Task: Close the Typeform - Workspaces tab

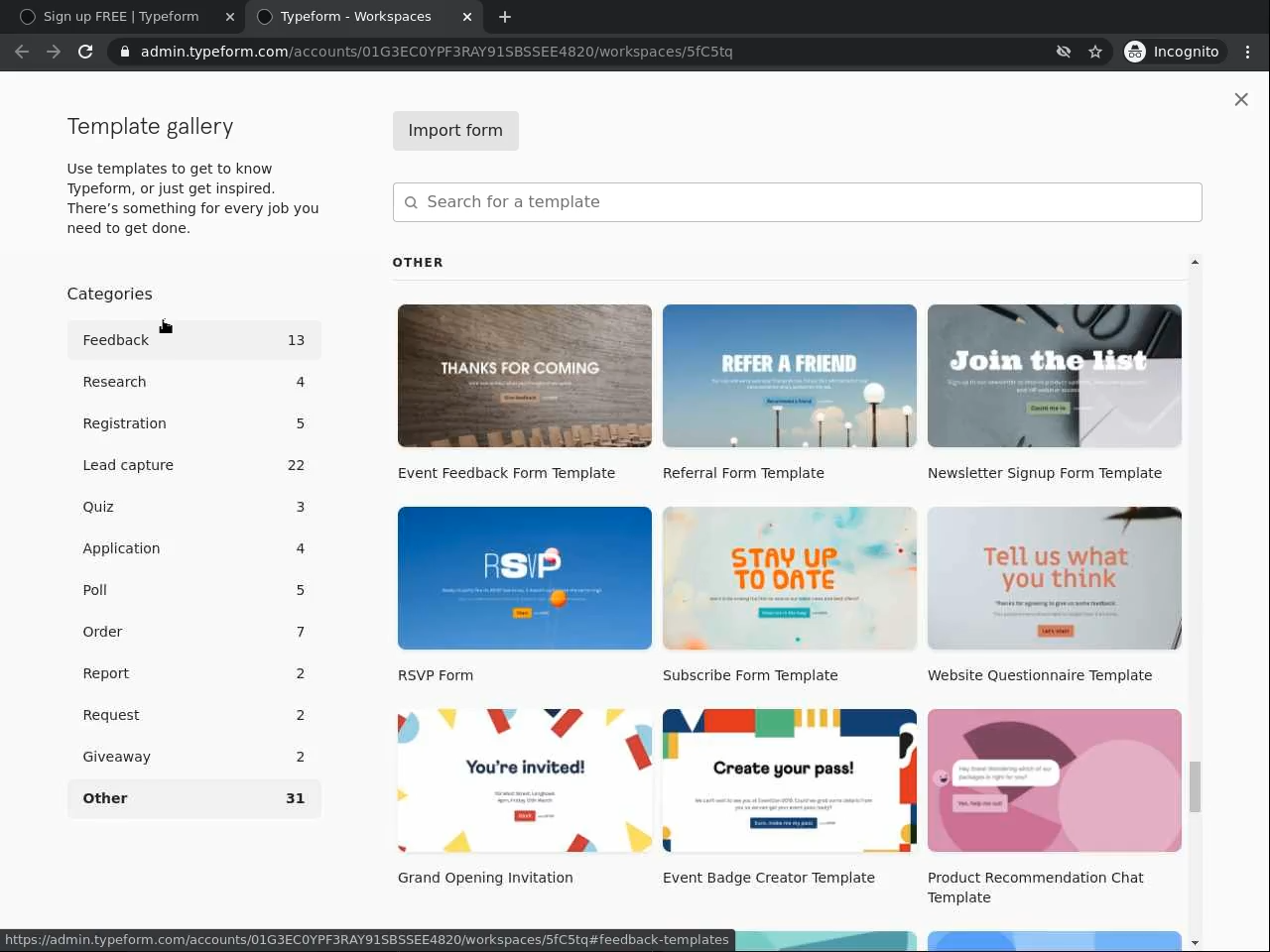Action: (x=467, y=17)
